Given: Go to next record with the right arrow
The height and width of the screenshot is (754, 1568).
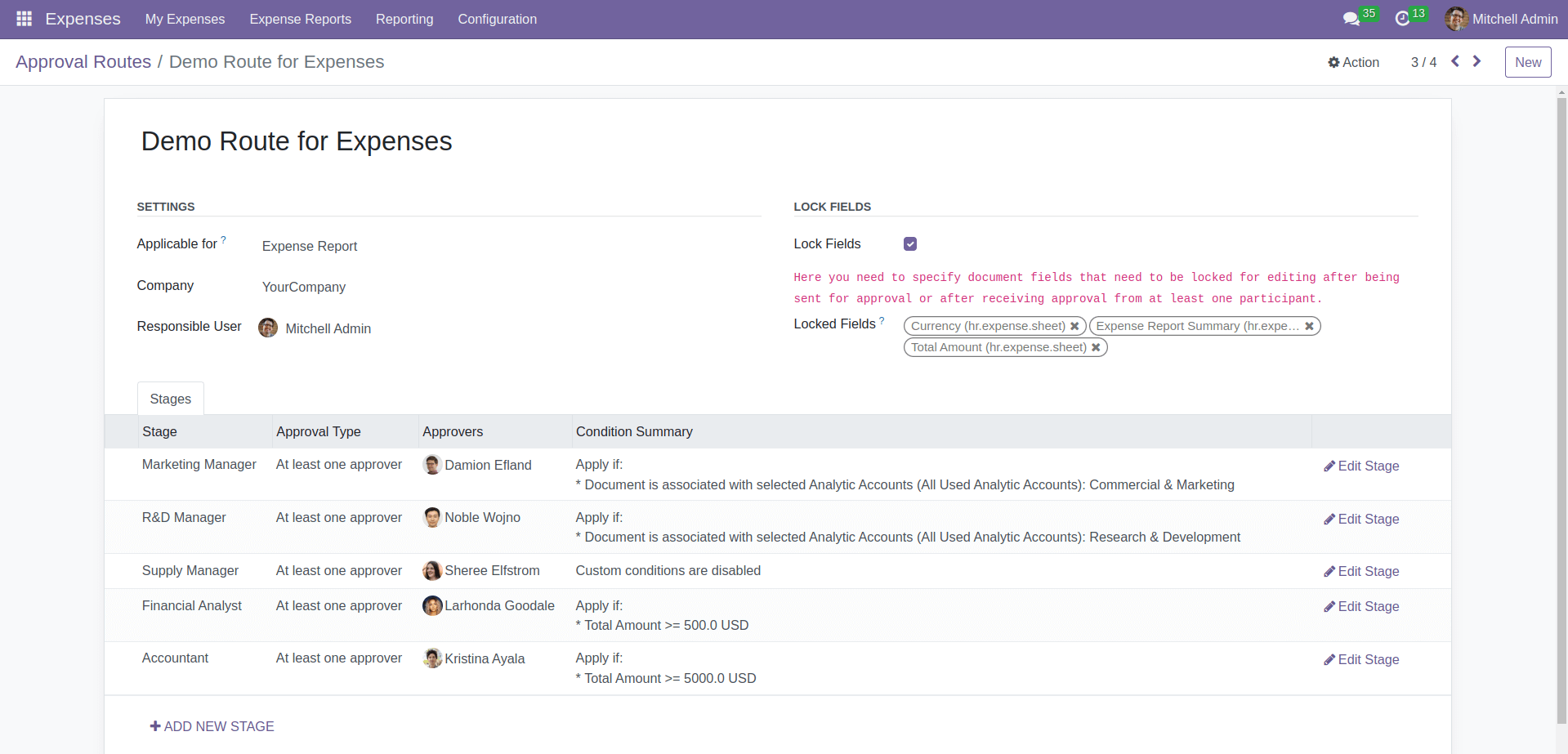Looking at the screenshot, I should 1476,60.
